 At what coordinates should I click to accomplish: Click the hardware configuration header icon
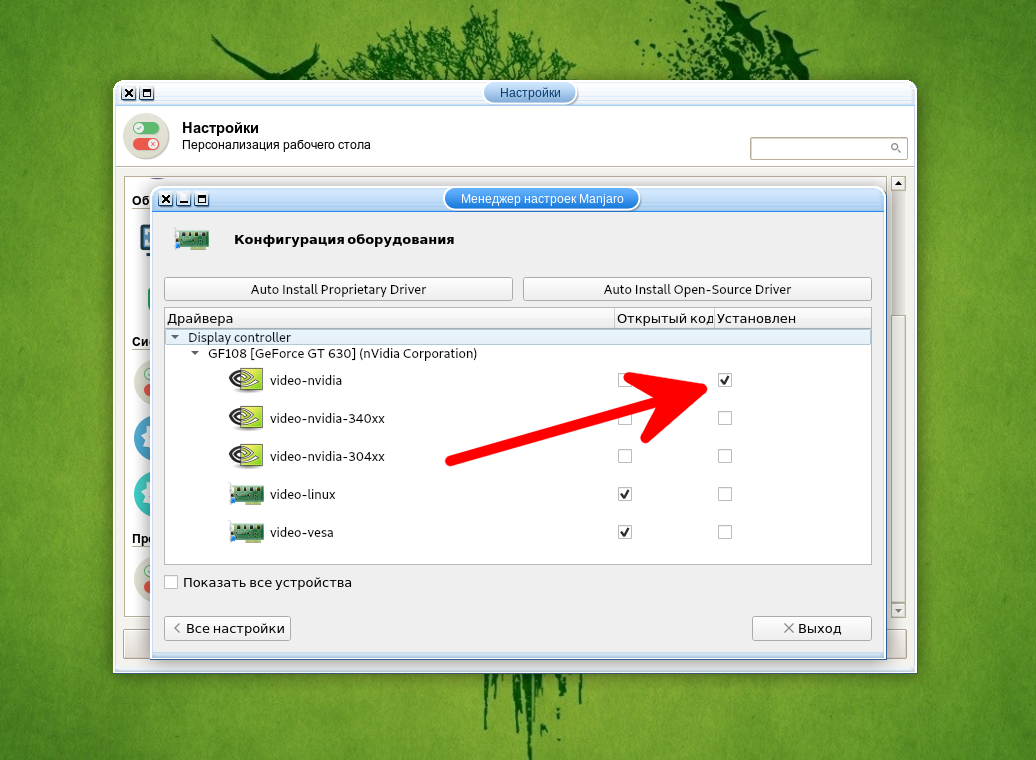tap(192, 239)
